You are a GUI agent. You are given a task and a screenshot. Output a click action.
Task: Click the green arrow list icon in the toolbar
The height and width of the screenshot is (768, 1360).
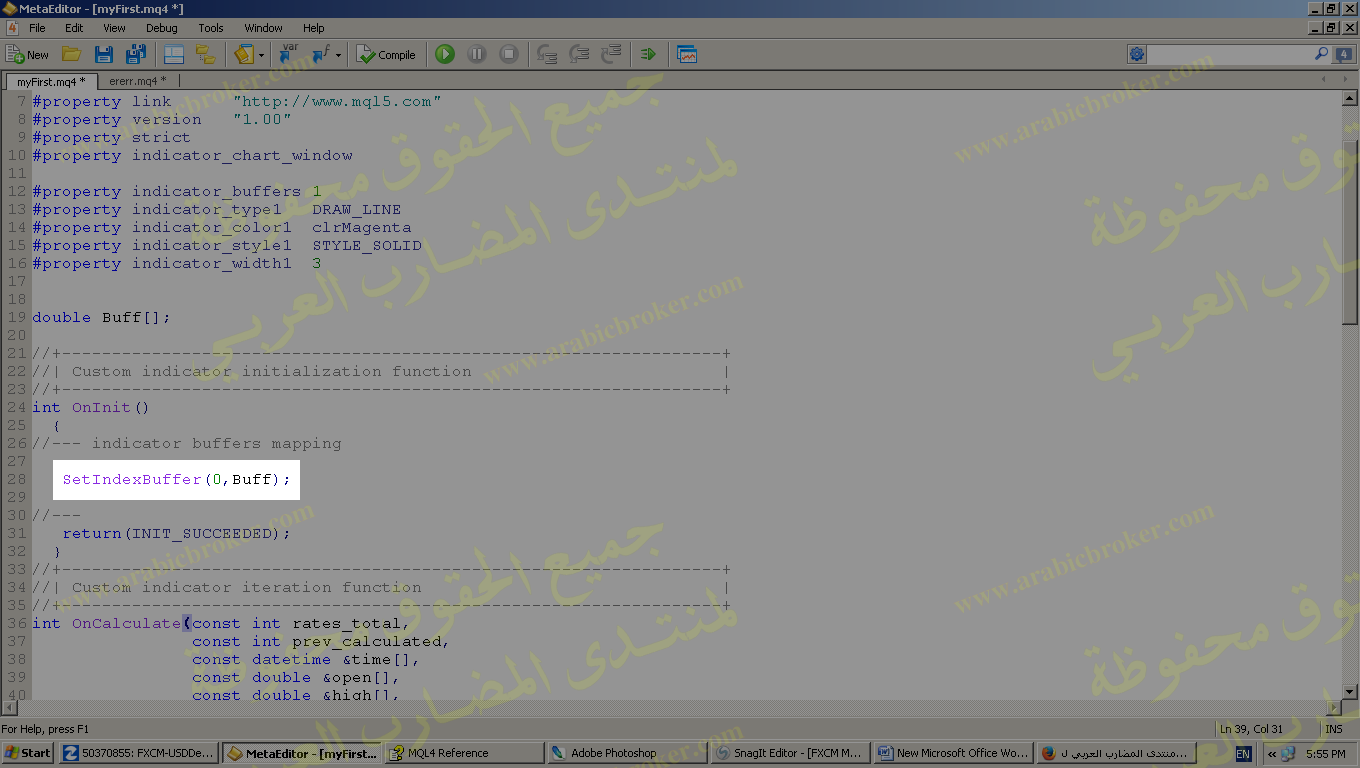648,54
